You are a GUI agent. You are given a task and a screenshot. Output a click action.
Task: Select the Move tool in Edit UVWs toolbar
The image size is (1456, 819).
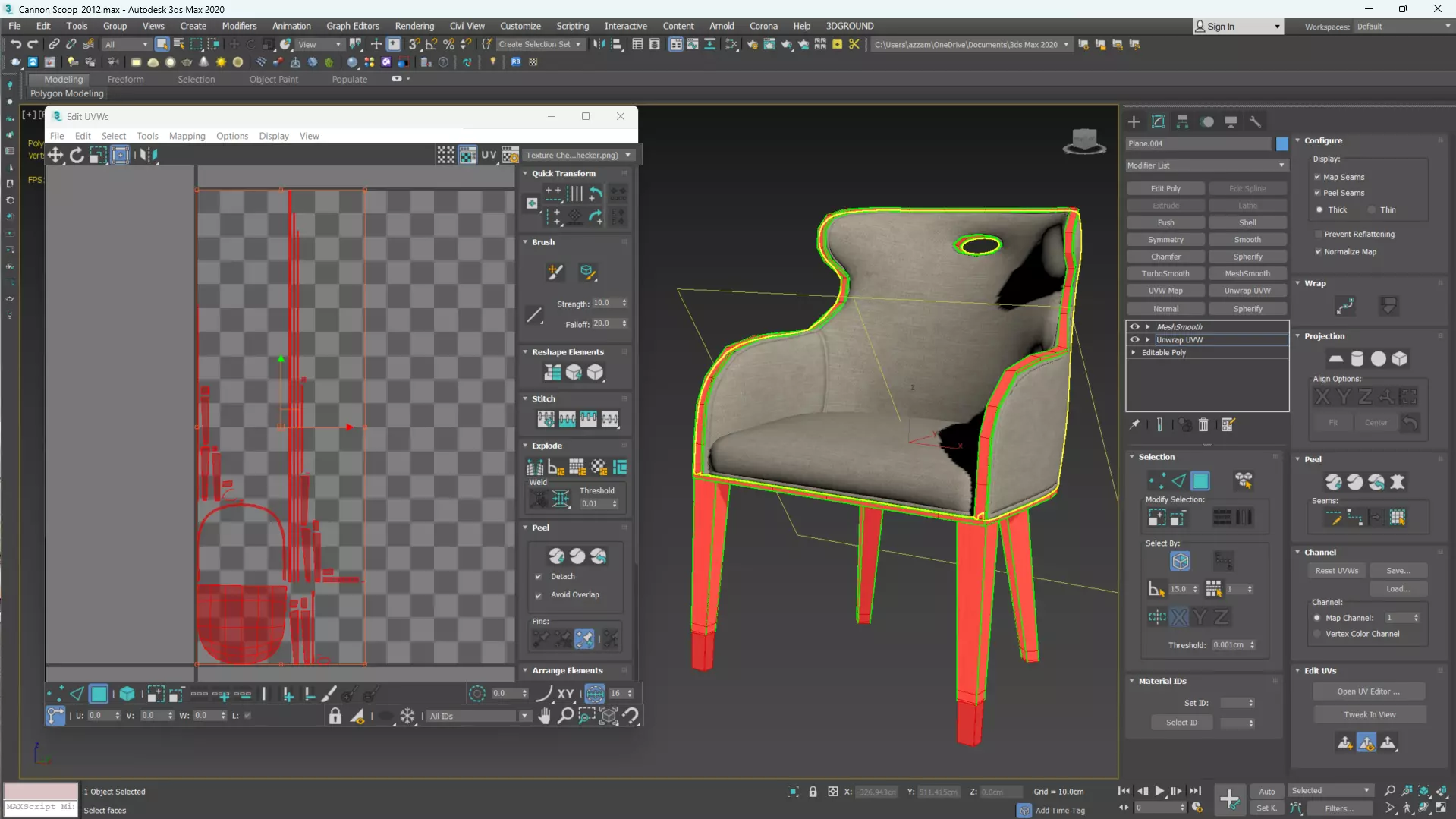(55, 156)
